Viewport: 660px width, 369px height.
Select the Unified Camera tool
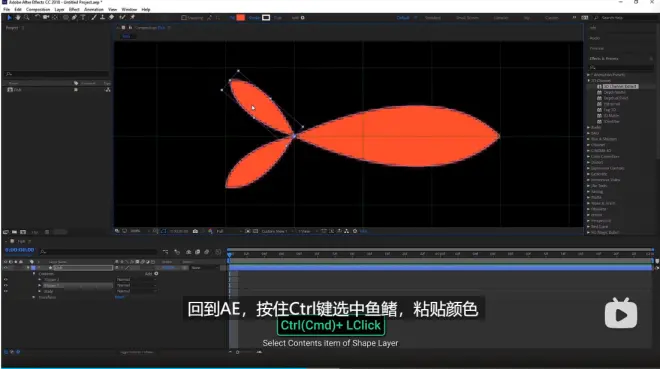(x=46, y=17)
